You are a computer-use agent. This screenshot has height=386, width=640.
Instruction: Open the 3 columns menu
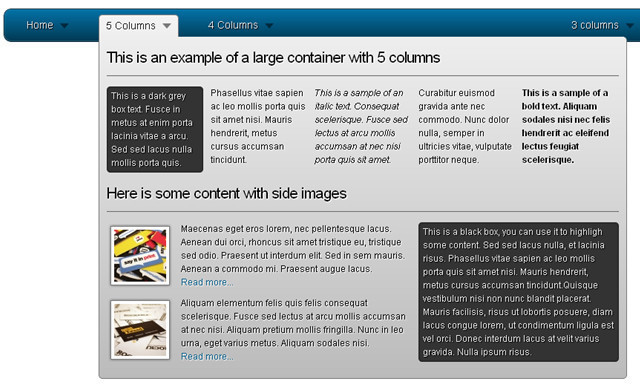tap(595, 25)
